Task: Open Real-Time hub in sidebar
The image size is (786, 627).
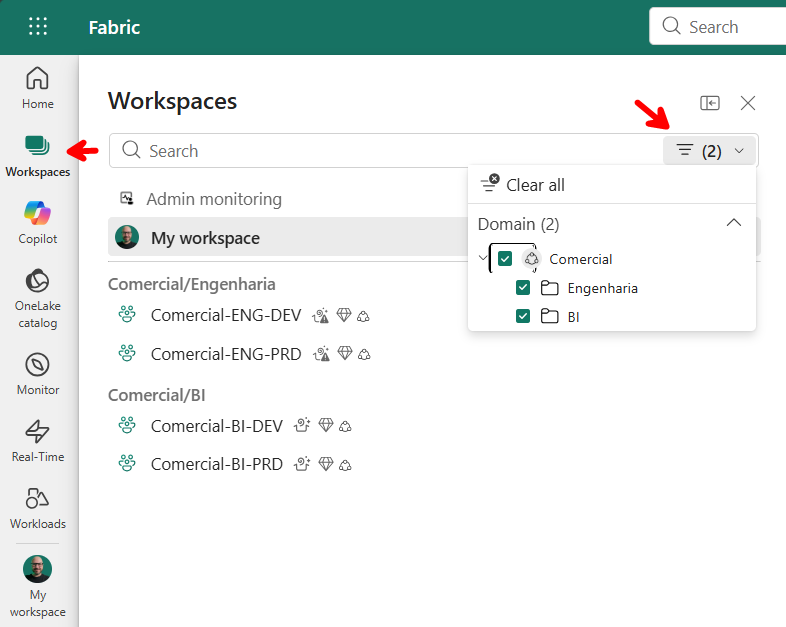Action: [x=38, y=440]
